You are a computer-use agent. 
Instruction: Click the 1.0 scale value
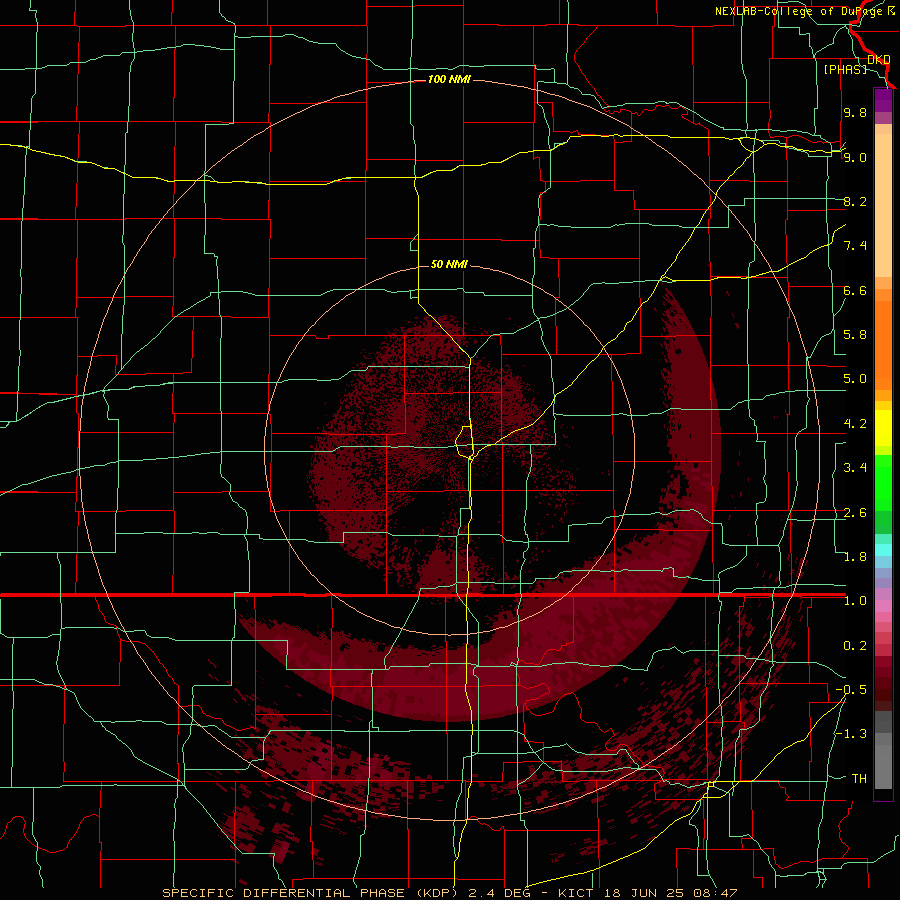(x=855, y=601)
